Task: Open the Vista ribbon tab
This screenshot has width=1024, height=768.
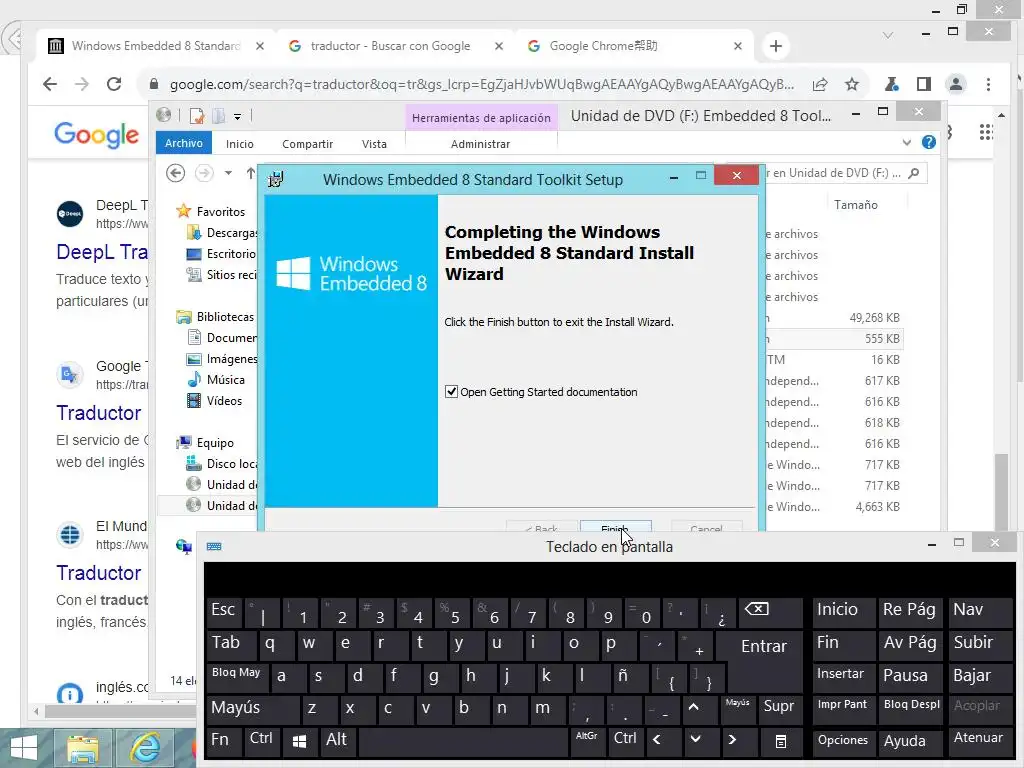Action: click(374, 144)
